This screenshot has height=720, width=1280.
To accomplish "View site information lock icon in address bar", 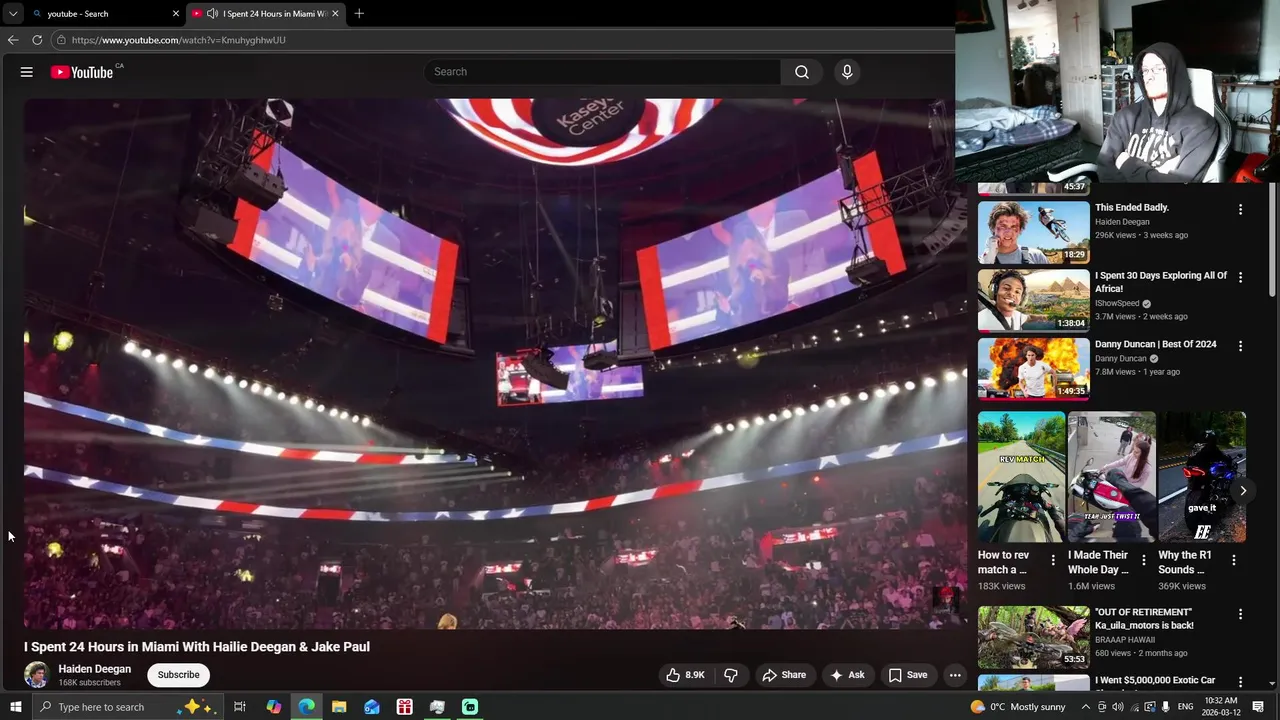I will point(61,40).
